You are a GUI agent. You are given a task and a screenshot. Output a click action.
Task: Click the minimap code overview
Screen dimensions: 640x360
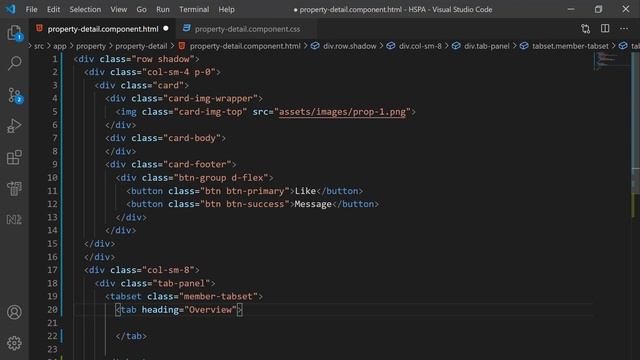611,61
